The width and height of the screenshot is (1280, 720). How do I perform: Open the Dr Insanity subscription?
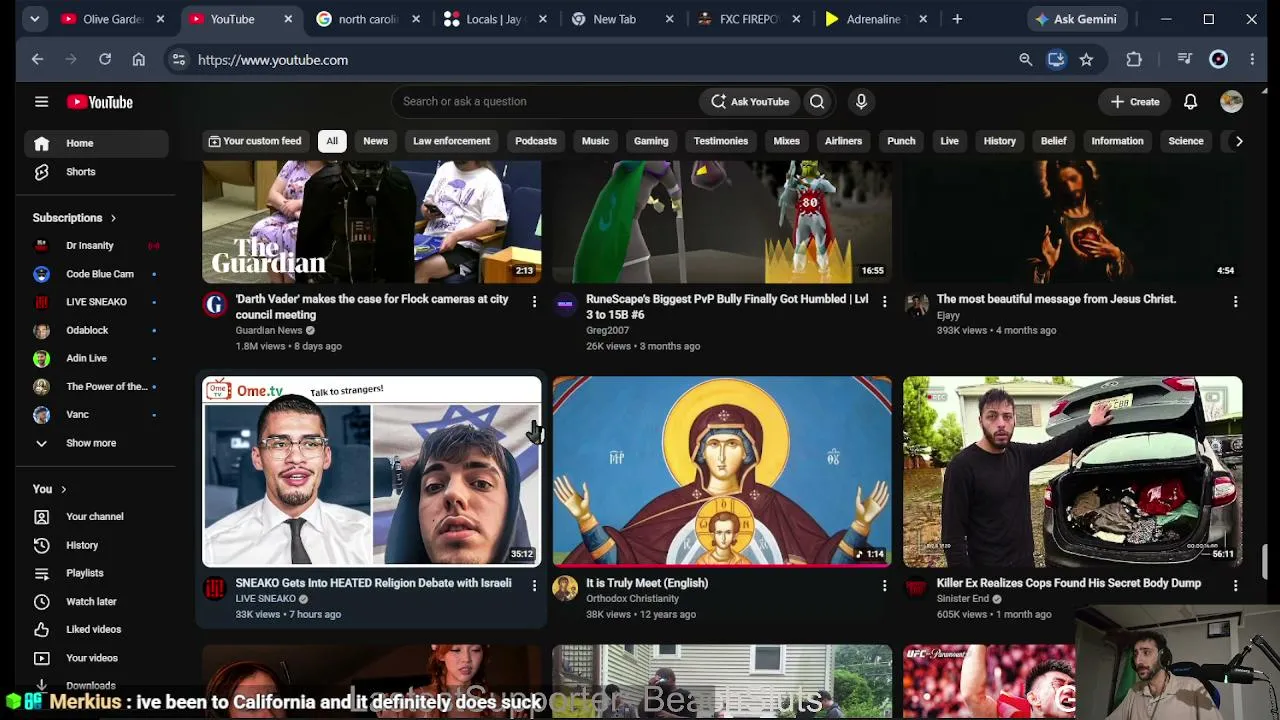(96, 245)
